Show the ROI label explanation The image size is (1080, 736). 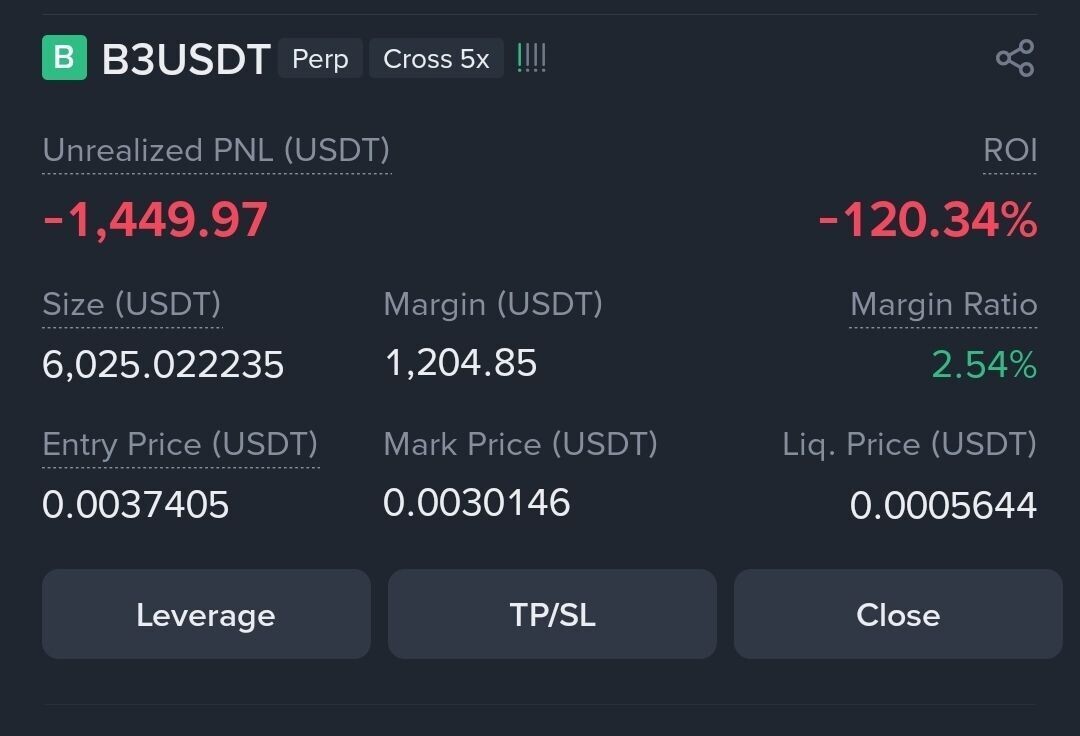tap(1010, 151)
